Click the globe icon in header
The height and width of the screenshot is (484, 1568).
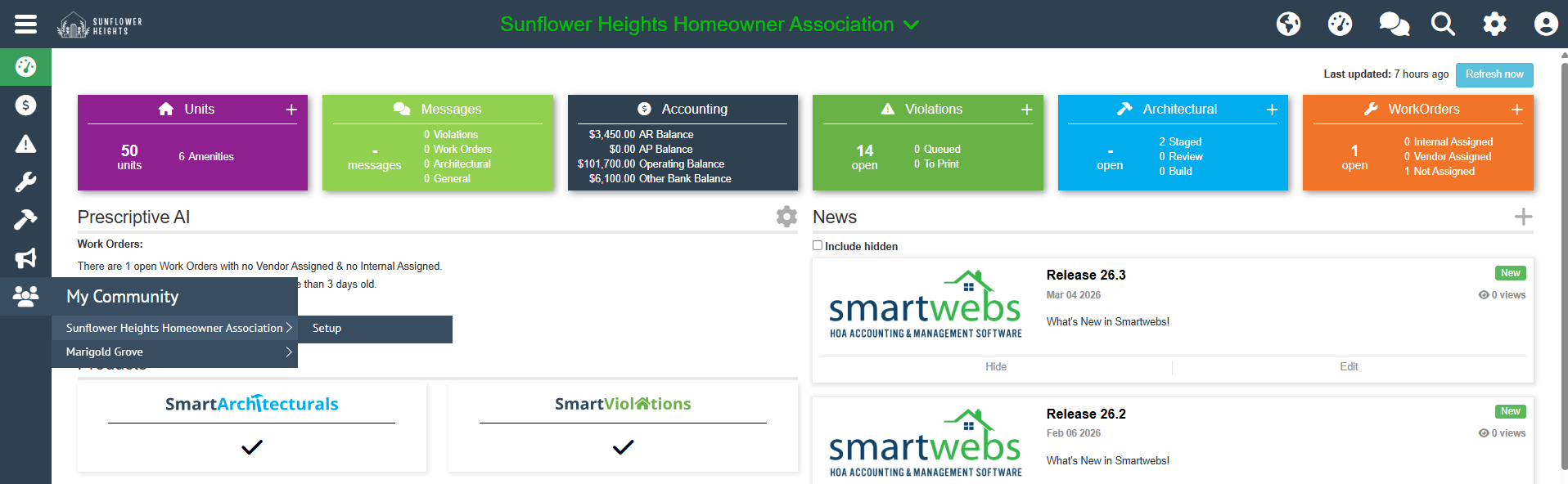[1288, 24]
